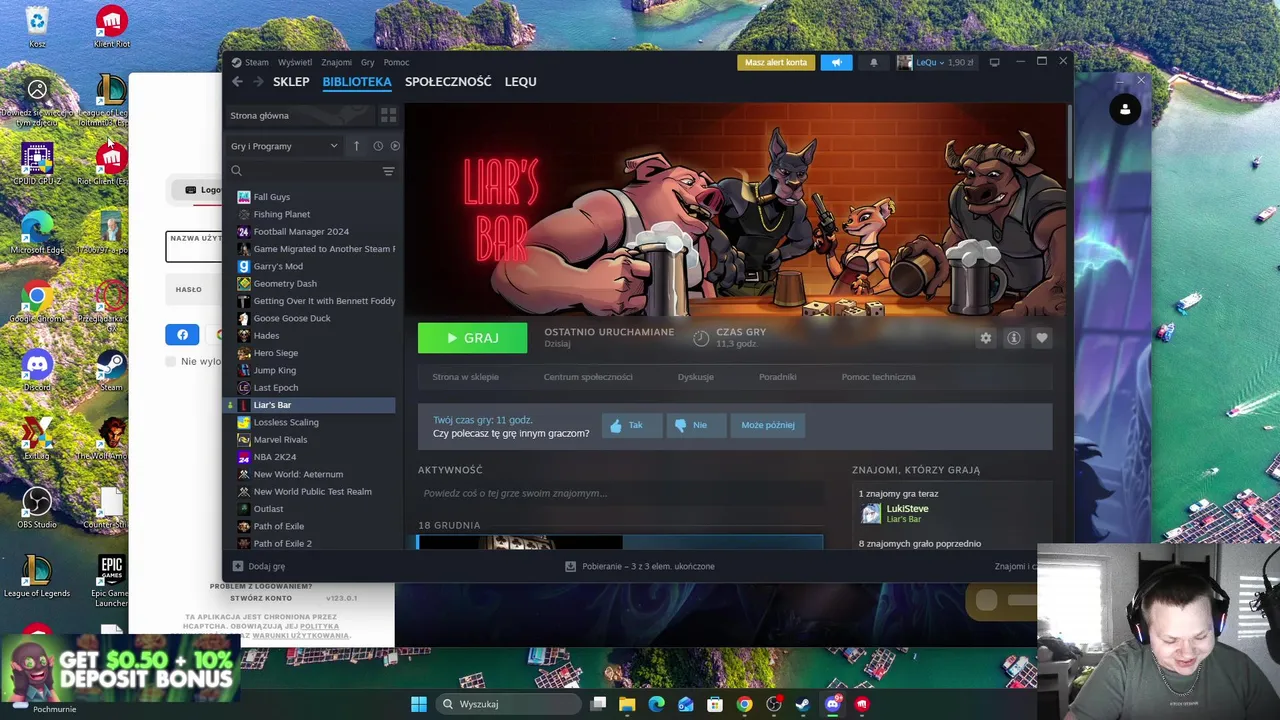This screenshot has height=720, width=1280.
Task: Open the Wyświetl menu
Action: pos(295,62)
